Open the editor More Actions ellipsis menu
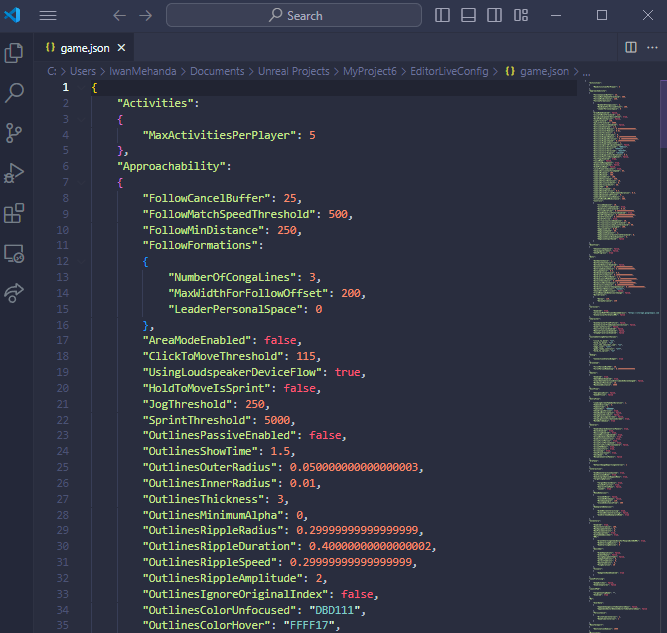667x633 pixels. pos(651,47)
